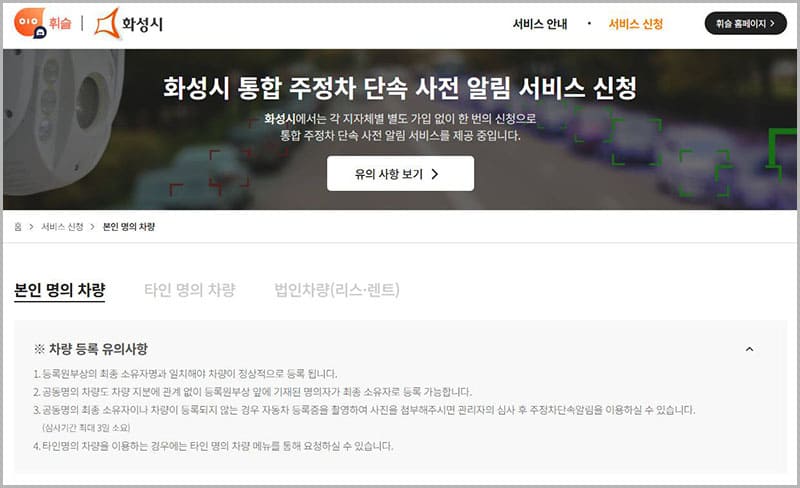Click the breadcrumb separator arrow after 홈
The height and width of the screenshot is (488, 800).
[x=31, y=227]
